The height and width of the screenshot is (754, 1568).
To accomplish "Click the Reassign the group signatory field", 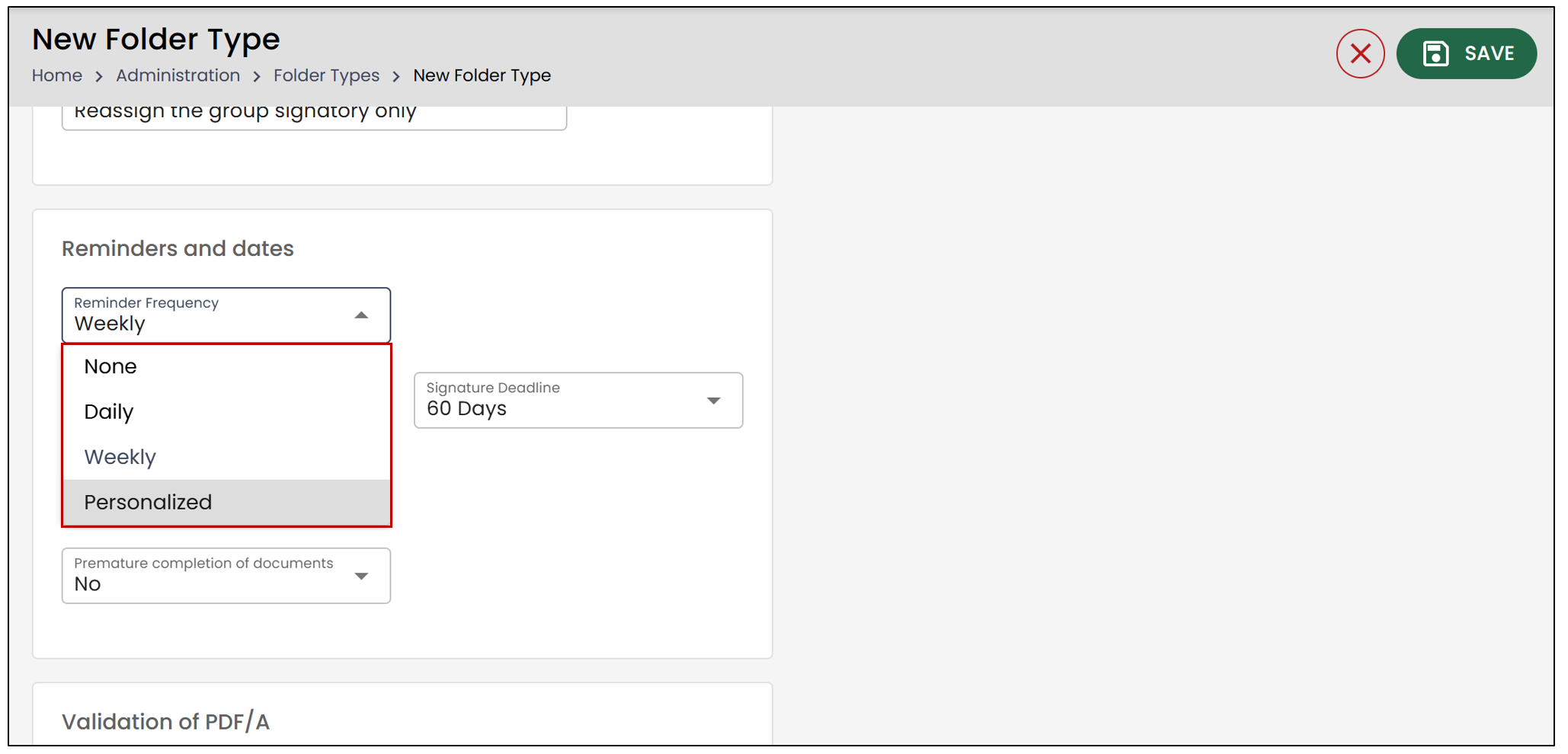I will [314, 114].
